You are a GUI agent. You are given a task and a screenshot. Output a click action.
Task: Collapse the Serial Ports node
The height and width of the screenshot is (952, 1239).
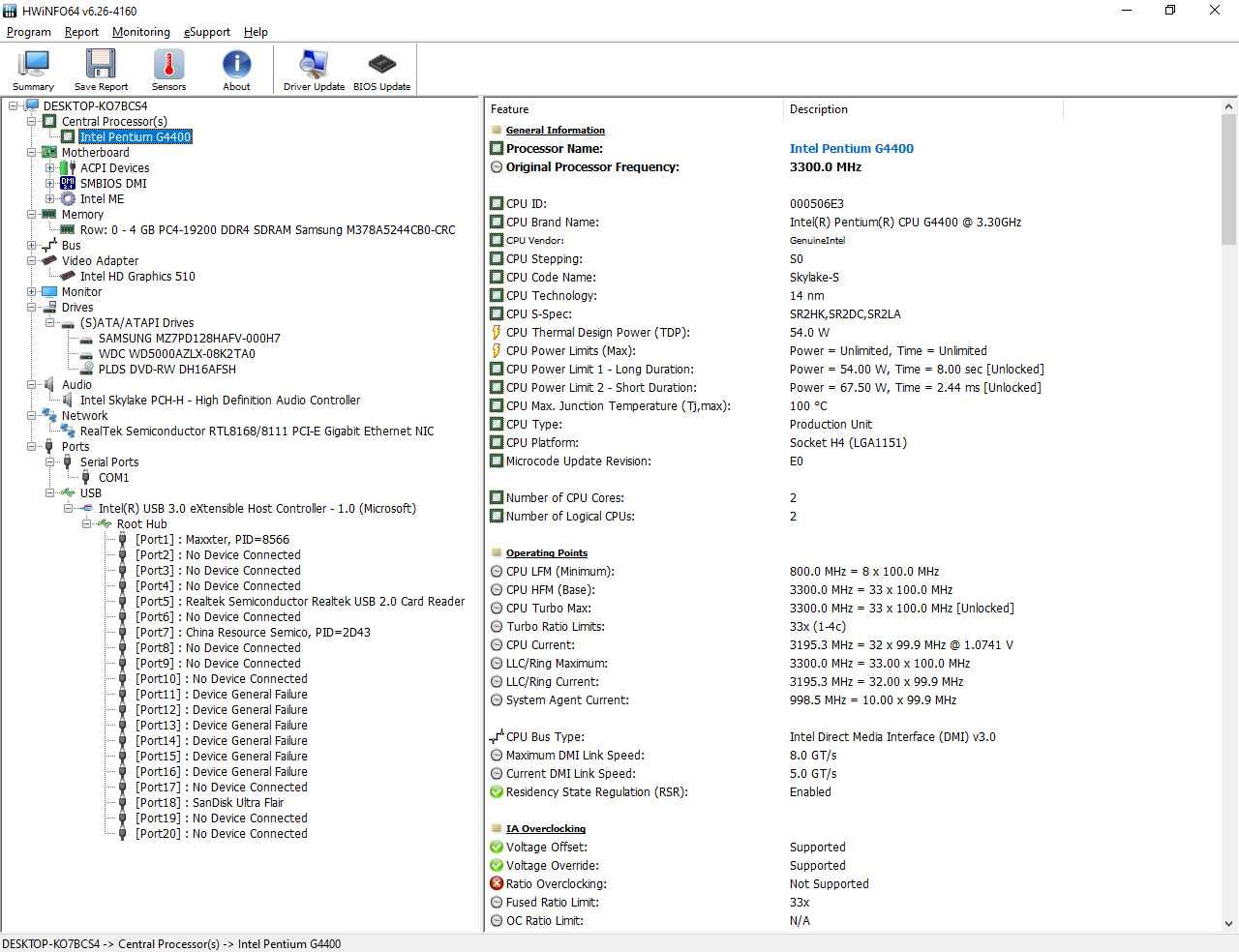point(49,461)
